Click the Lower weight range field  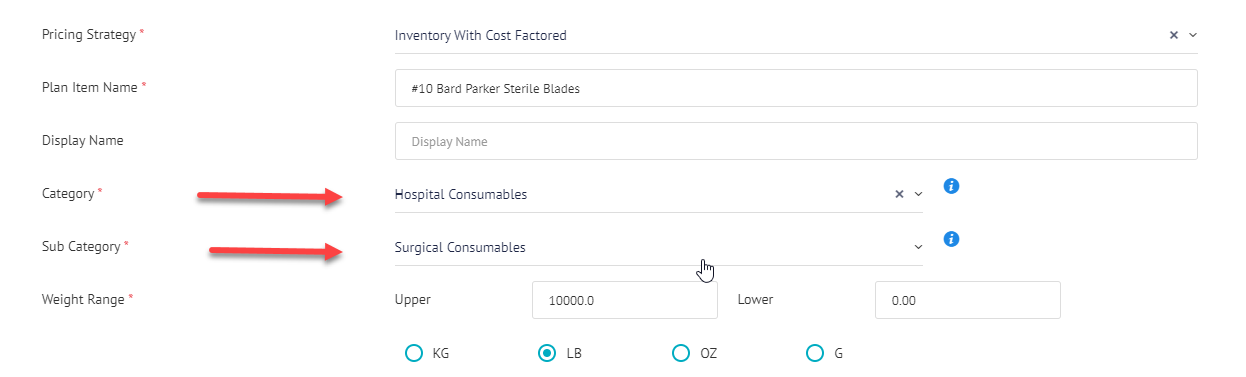click(967, 300)
